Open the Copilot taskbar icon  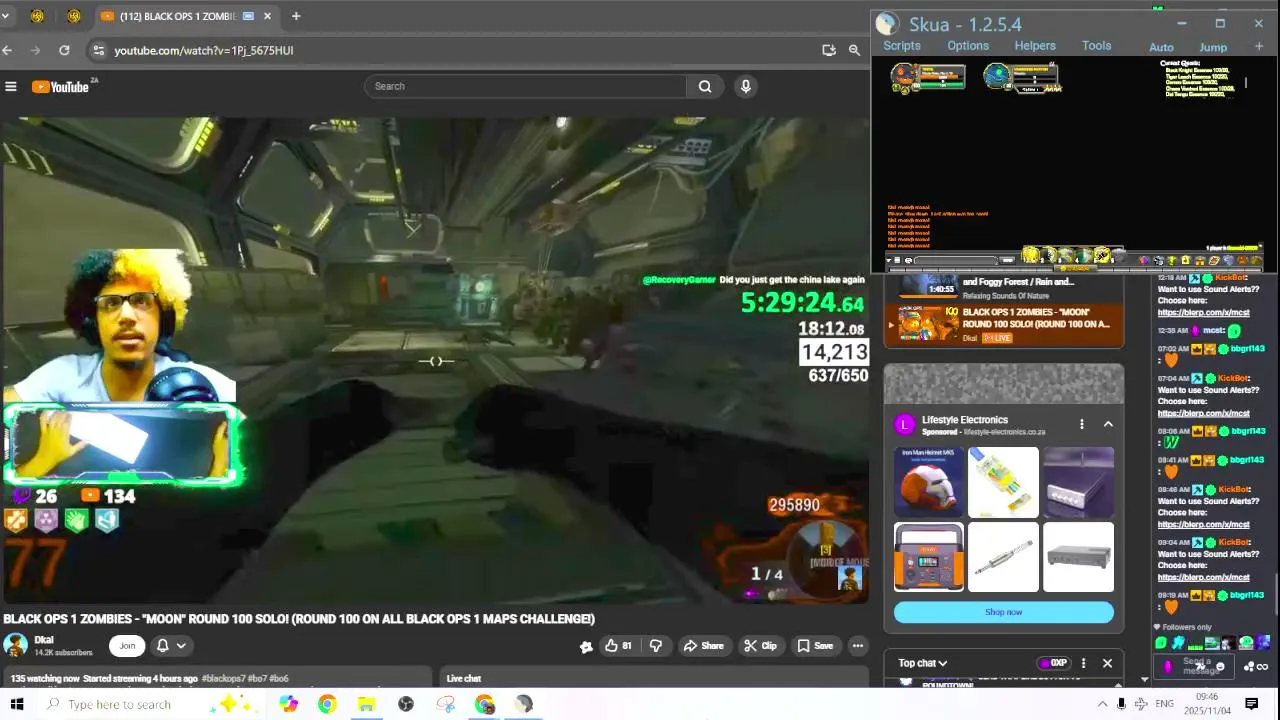pos(289,704)
